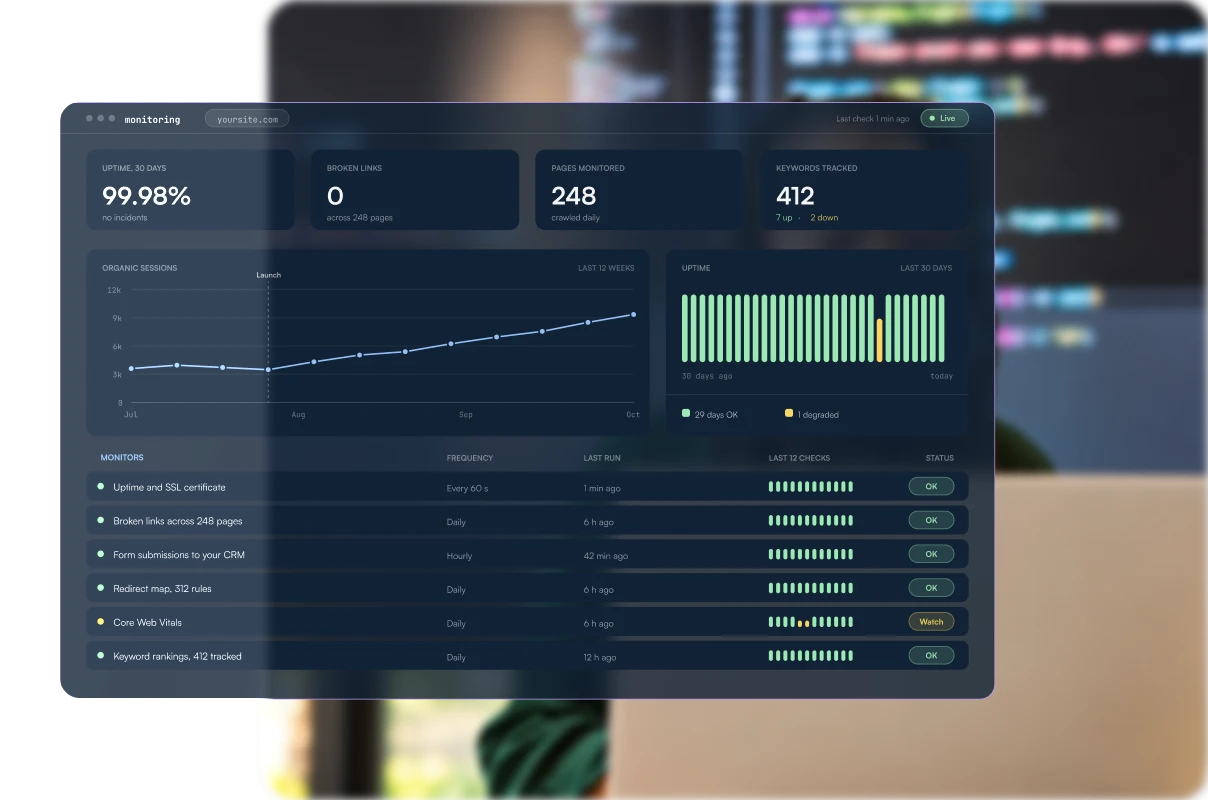Click the Last 12 Checks column header

click(799, 458)
